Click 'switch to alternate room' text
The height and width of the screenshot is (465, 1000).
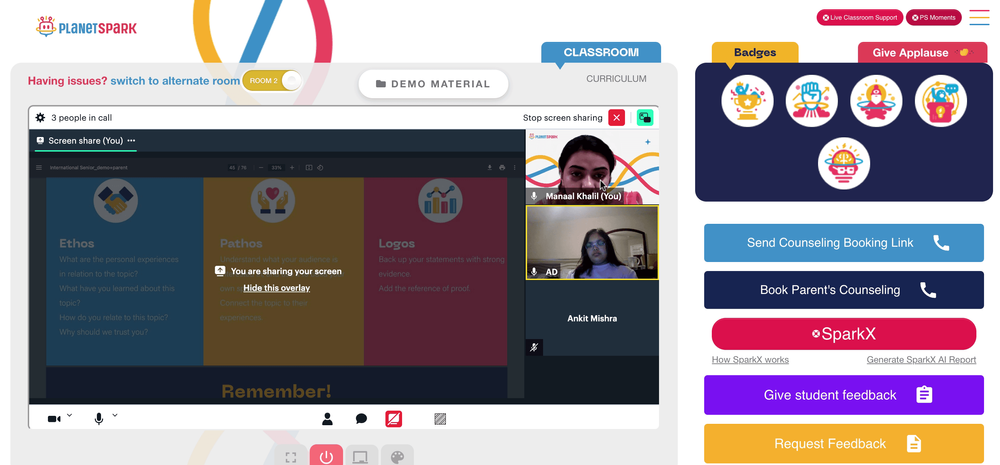[175, 81]
